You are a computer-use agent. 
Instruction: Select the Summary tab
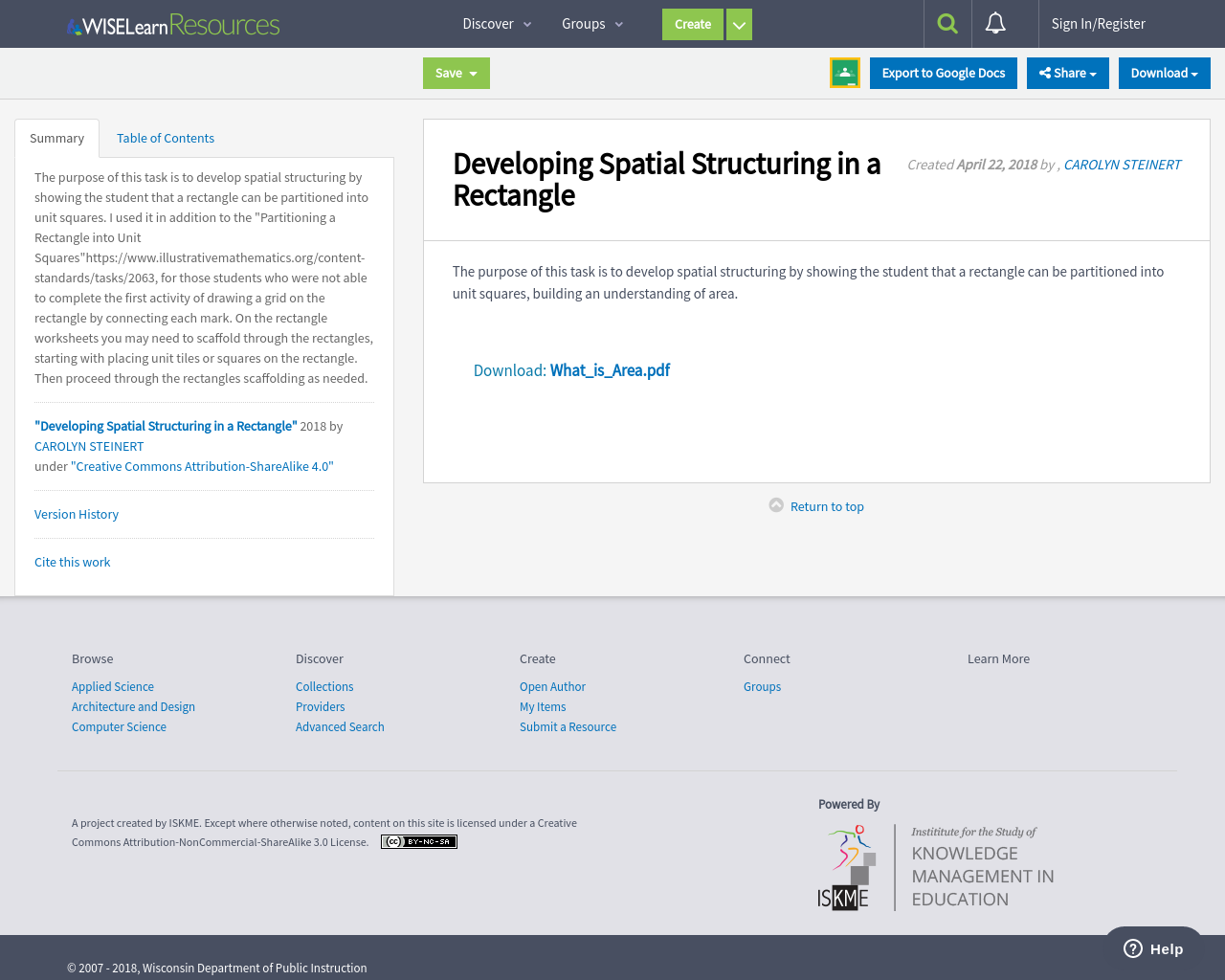pos(56,138)
